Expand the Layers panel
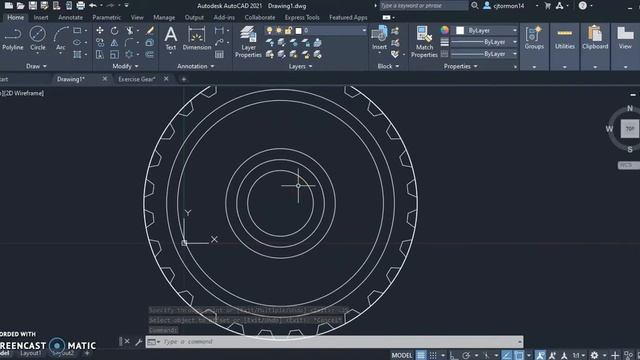 [300, 66]
